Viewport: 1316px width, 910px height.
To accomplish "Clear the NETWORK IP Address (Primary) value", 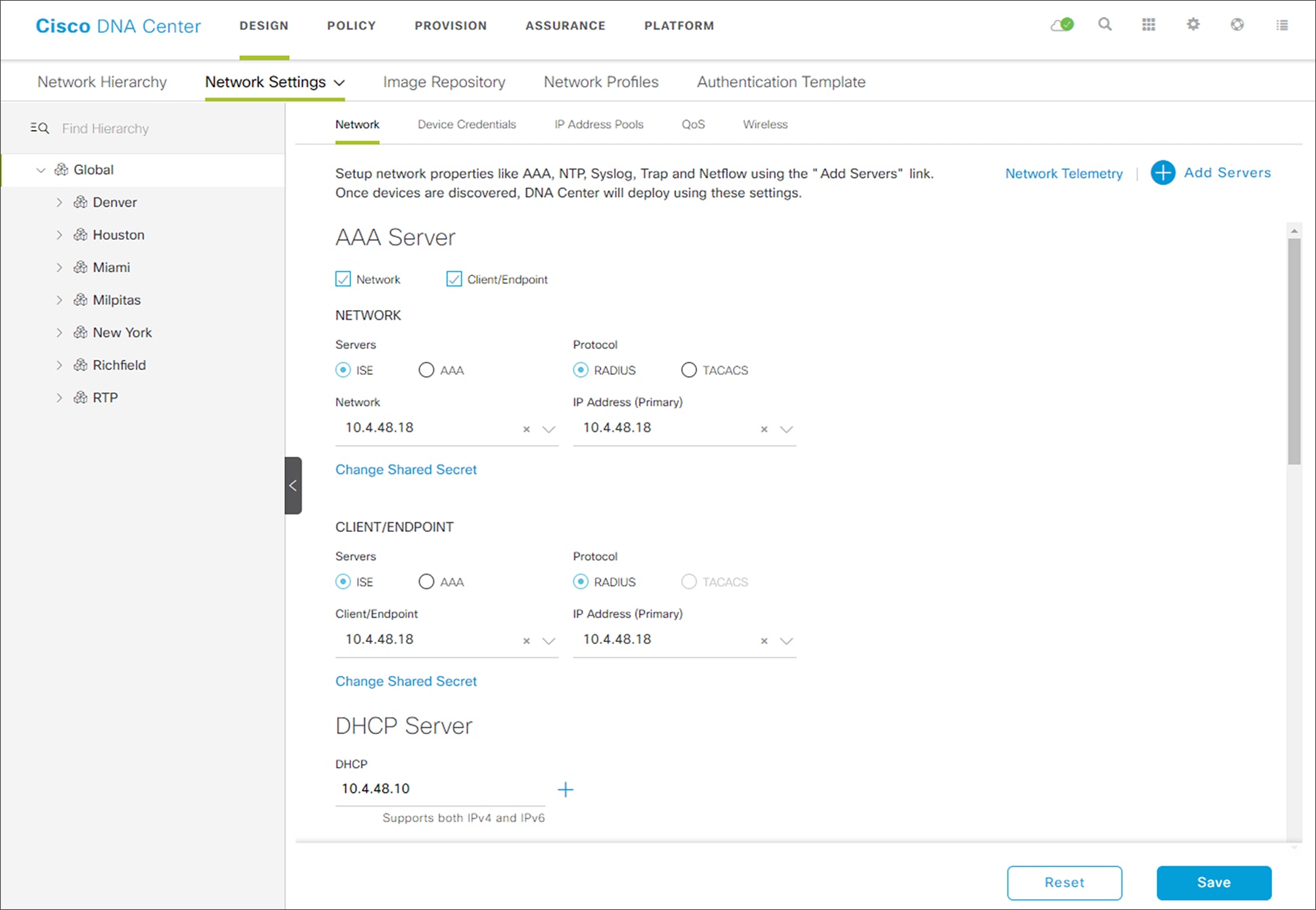I will [764, 429].
